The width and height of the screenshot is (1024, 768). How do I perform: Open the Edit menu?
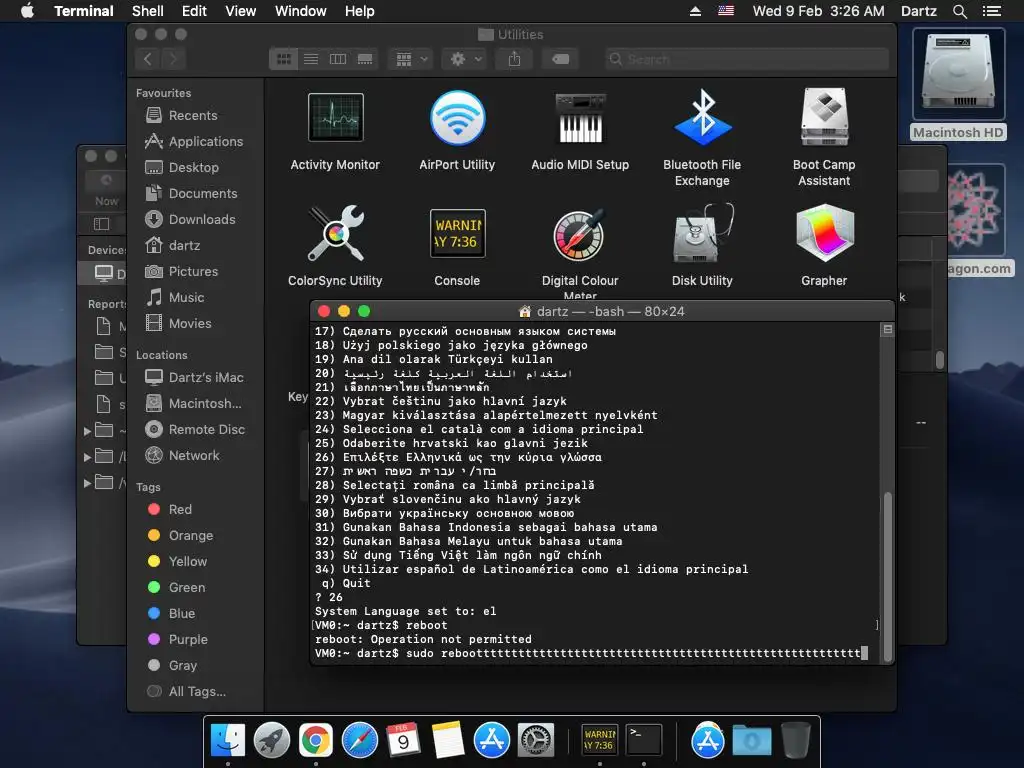tap(194, 11)
